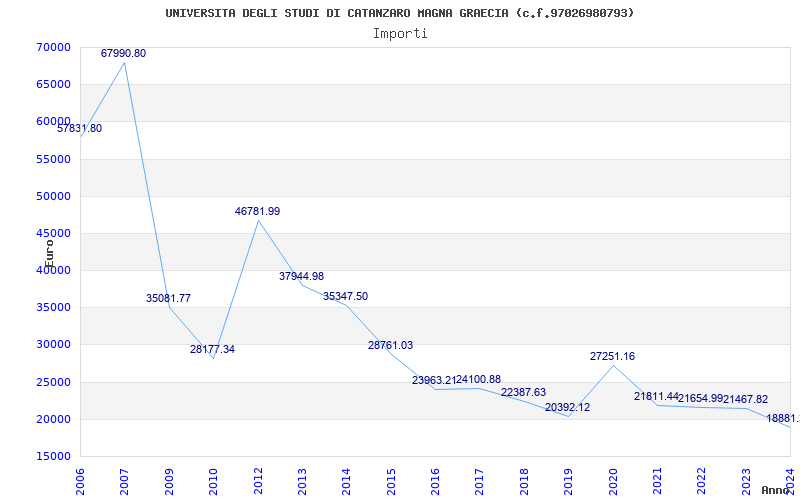This screenshot has height=500, width=800.
Task: Select the 46781.99 peak label
Action: [258, 211]
